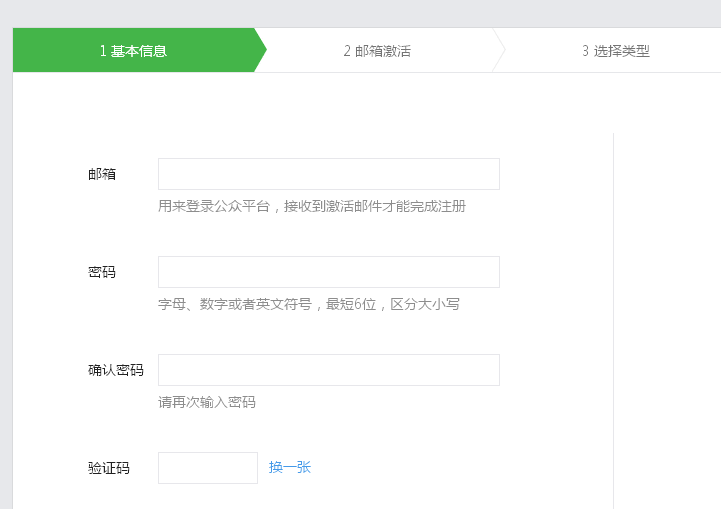Click the email hint about 激活邮件

tap(311, 207)
